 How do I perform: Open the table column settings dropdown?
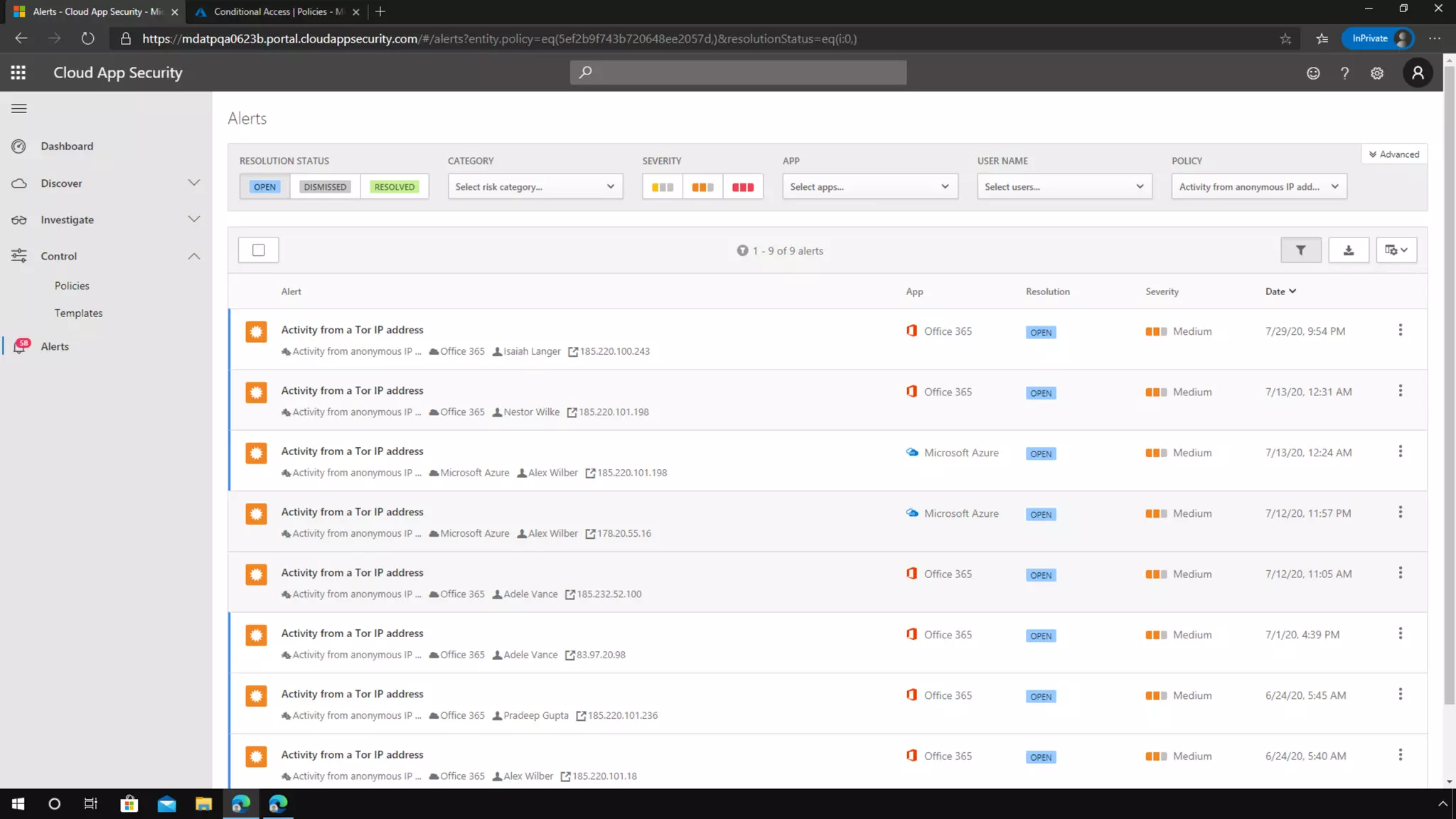pos(1396,250)
